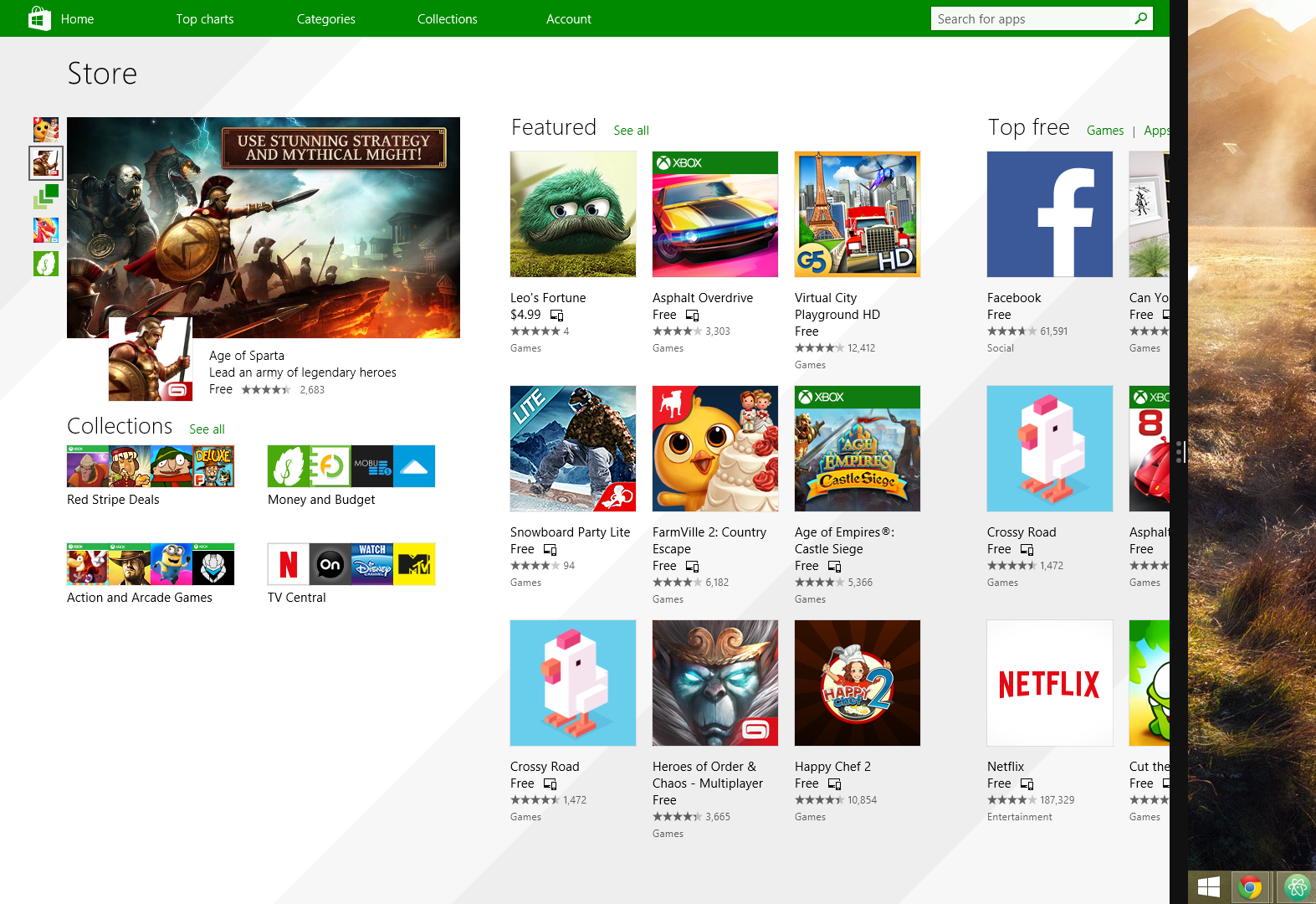The width and height of the screenshot is (1316, 904).
Task: Open Netflix app icon
Action: [x=1050, y=683]
